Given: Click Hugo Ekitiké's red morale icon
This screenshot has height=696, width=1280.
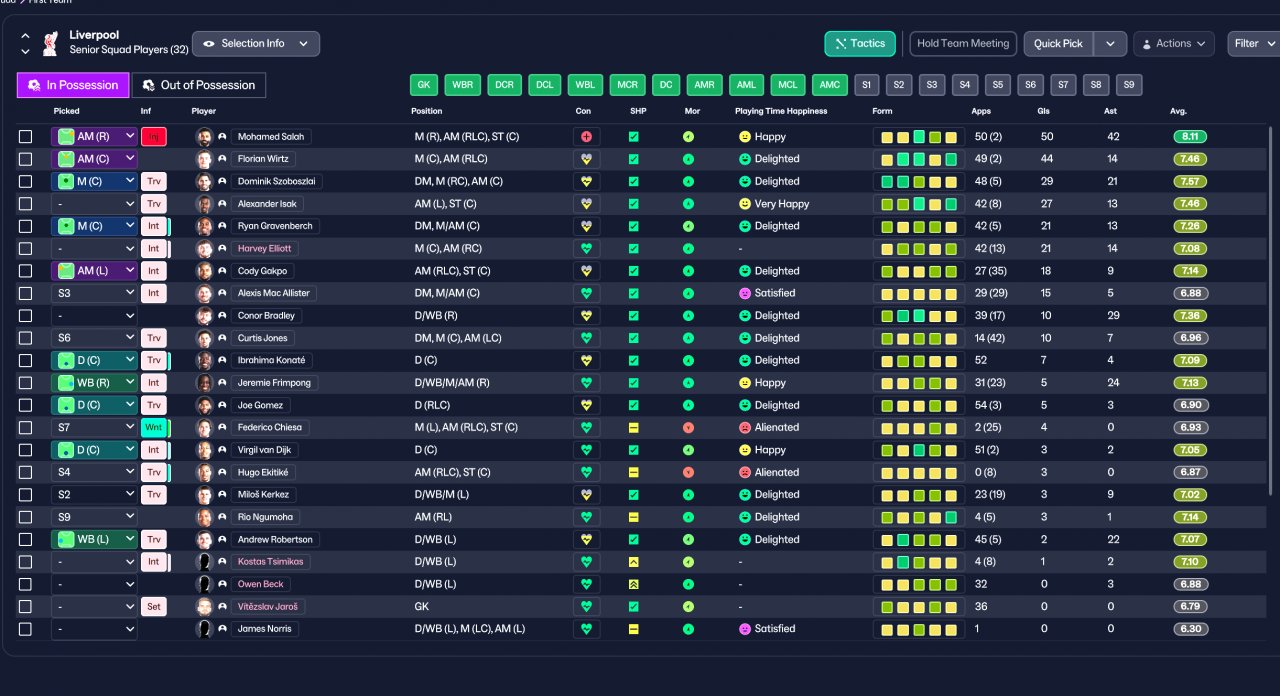Looking at the screenshot, I should (x=688, y=472).
